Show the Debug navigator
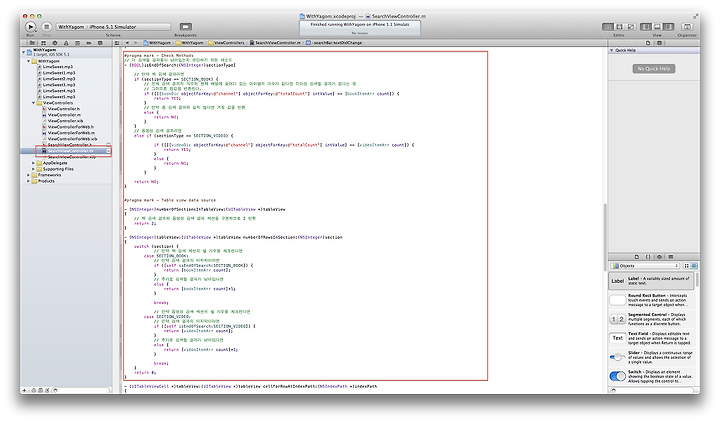Viewport: 720px width, 422px height. click(x=77, y=43)
